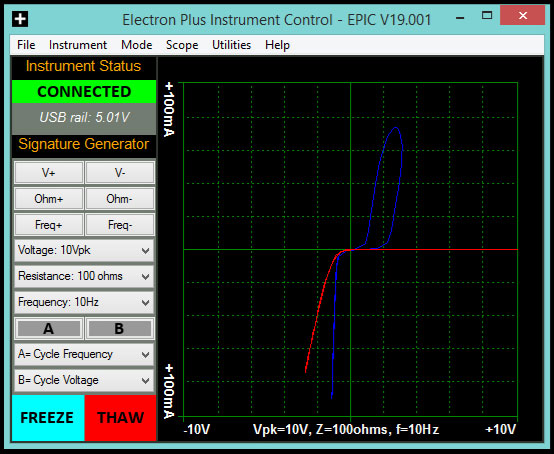Open the B= Cycle Voltage dropdown
The width and height of the screenshot is (554, 454).
(84, 381)
